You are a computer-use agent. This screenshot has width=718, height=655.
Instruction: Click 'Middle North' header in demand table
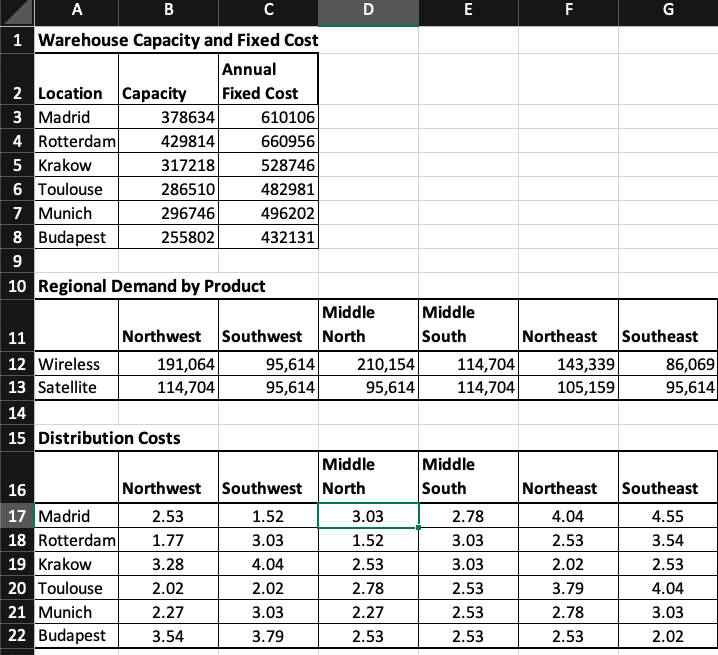pos(368,325)
